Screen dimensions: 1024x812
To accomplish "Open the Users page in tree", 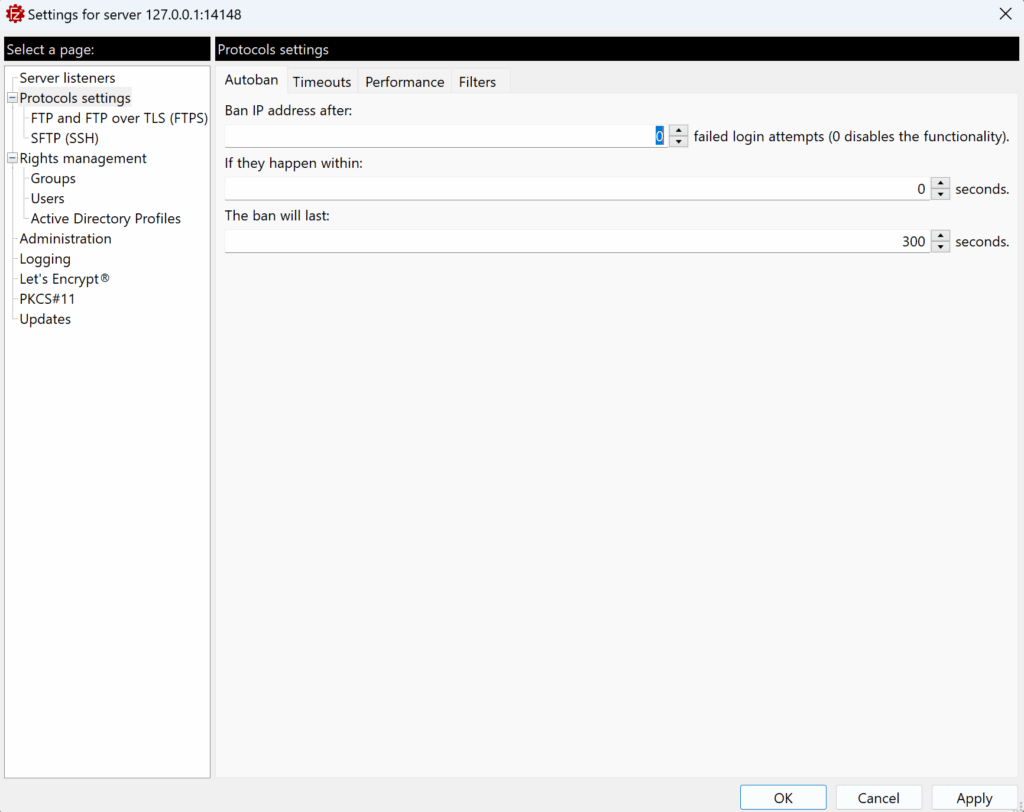I will (47, 198).
